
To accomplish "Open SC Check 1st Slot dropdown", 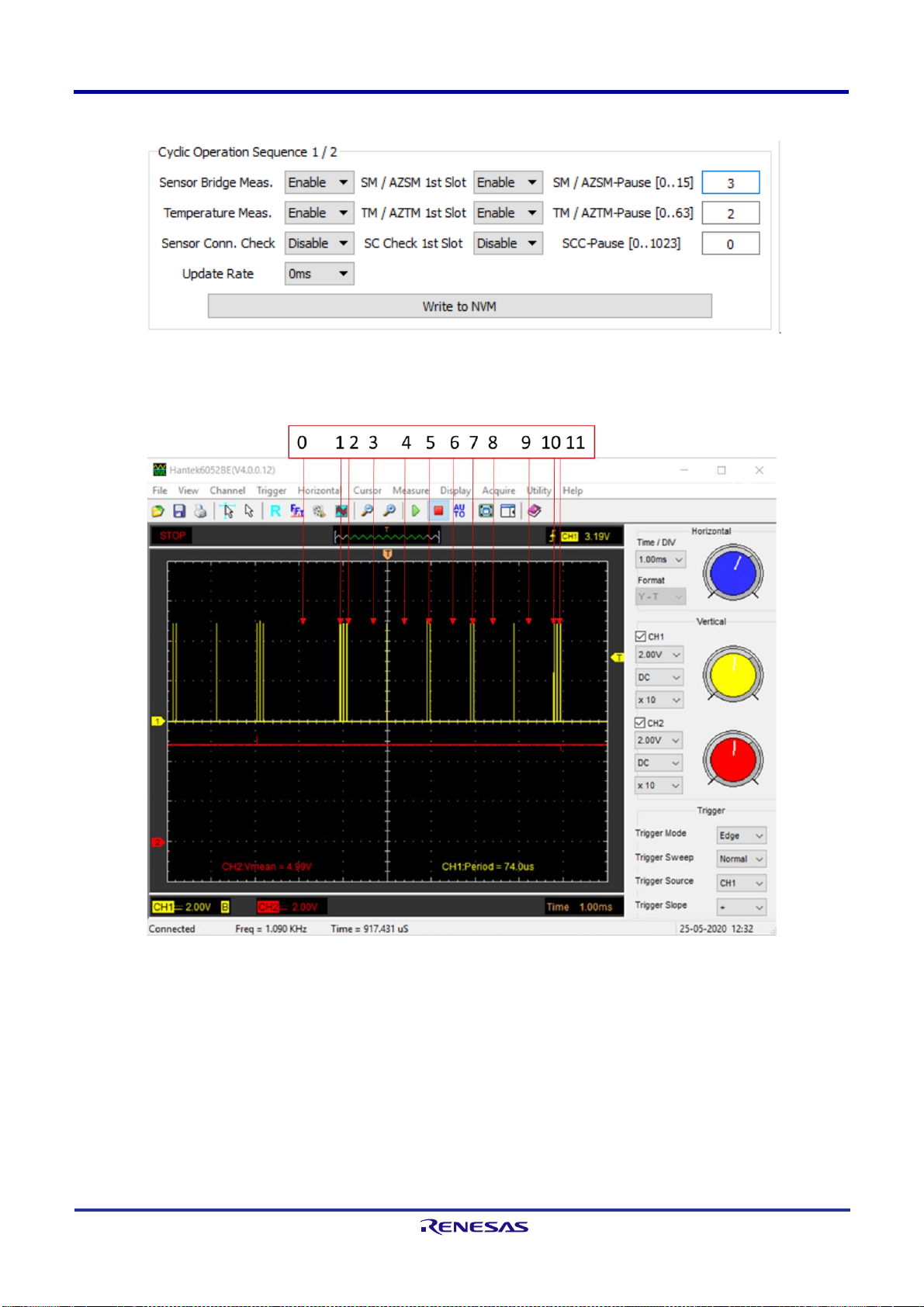I will 508,243.
